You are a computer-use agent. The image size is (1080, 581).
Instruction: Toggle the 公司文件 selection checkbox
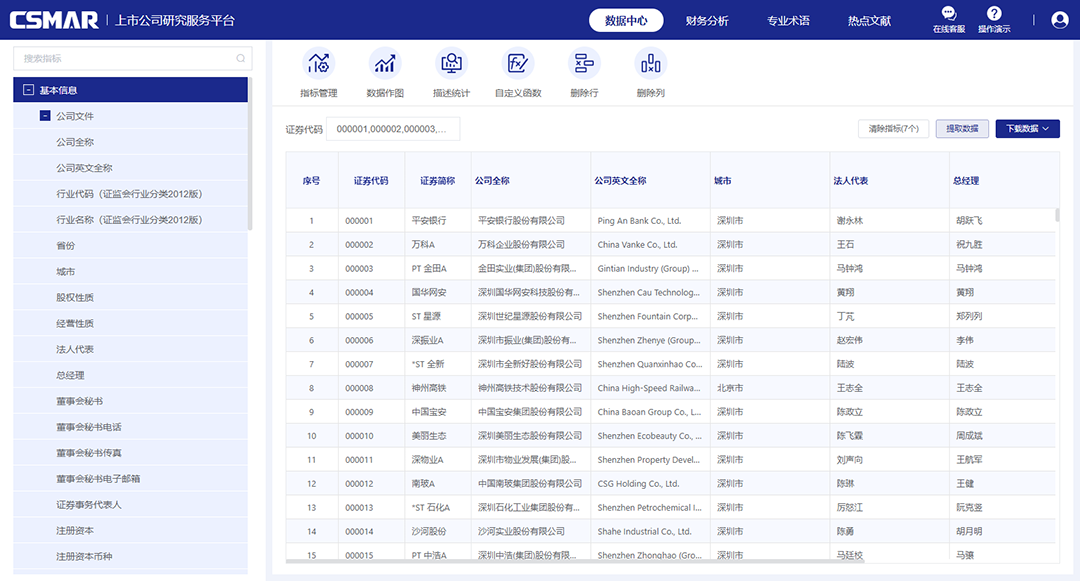coord(46,118)
